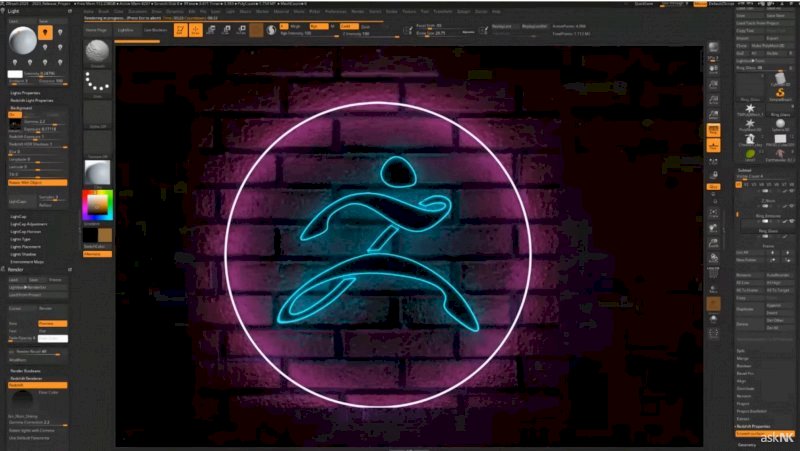Click the LightCaps button
800x451 pixels.
point(21,202)
